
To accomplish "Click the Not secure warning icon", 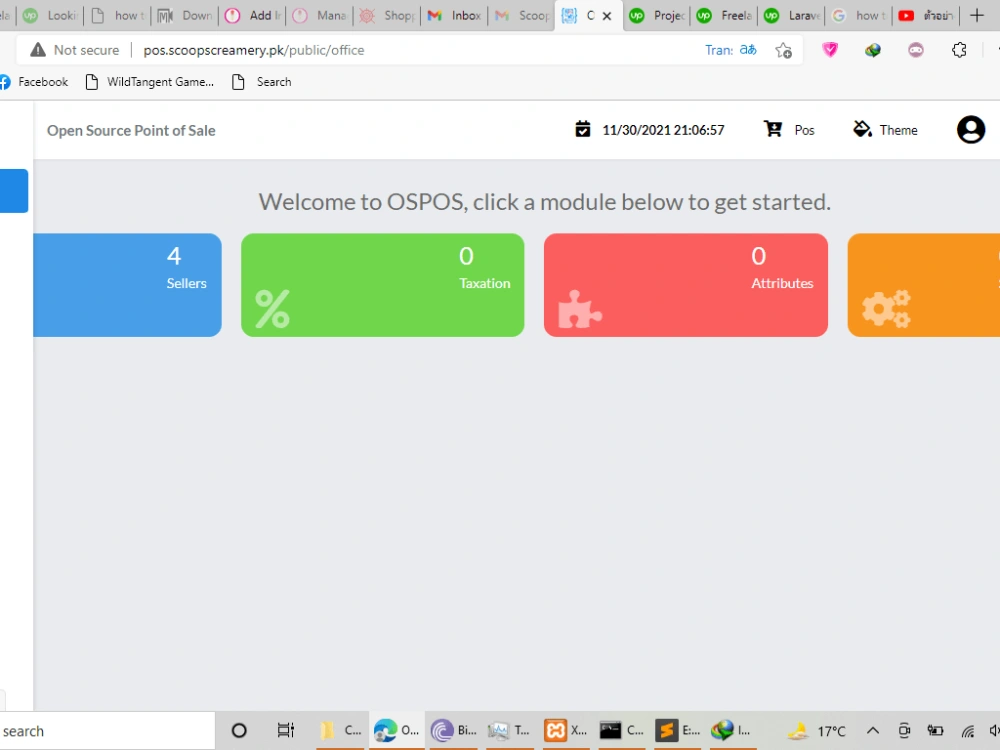I will 38,50.
